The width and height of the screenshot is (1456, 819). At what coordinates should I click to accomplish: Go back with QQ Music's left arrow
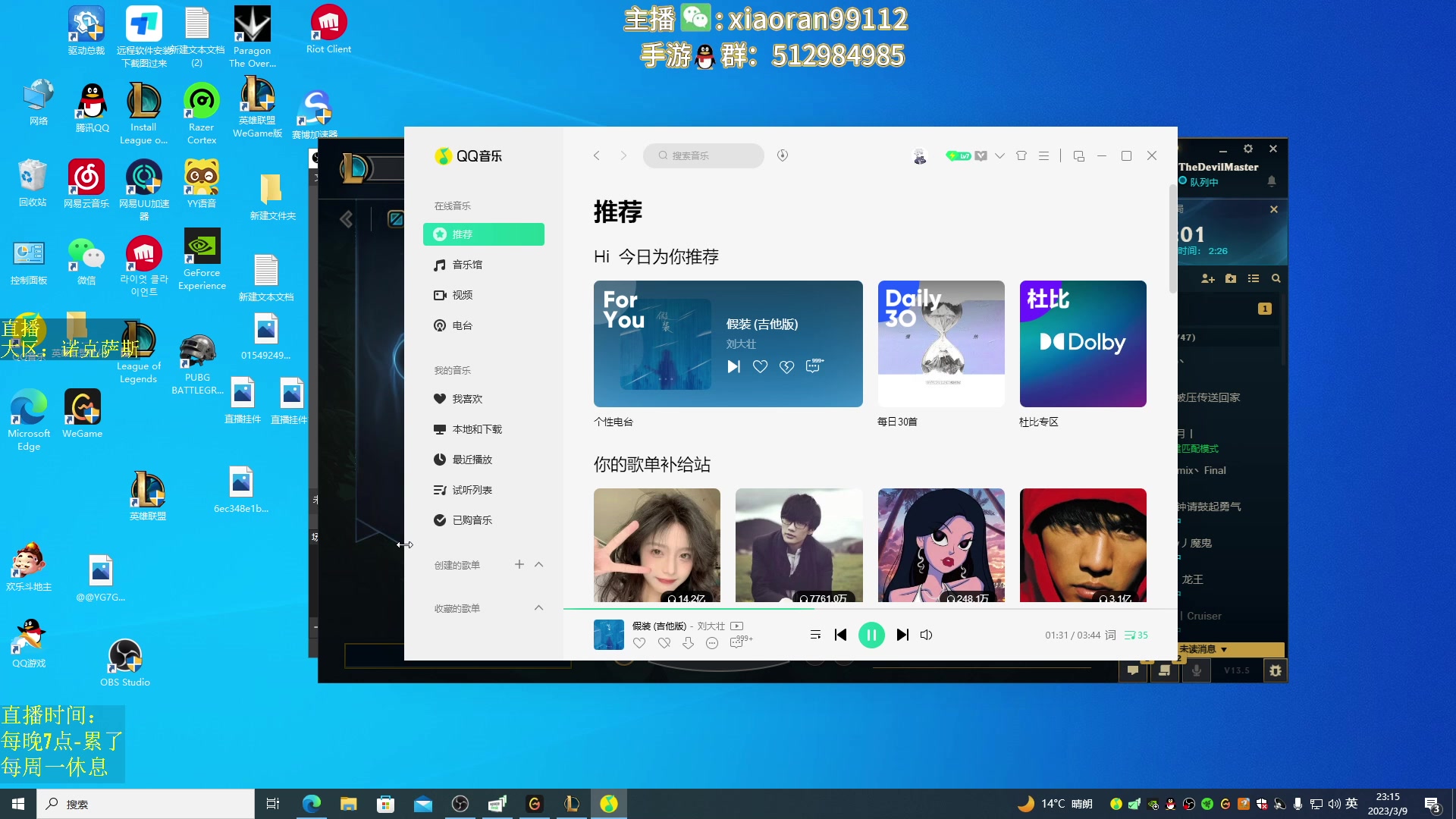coord(597,155)
